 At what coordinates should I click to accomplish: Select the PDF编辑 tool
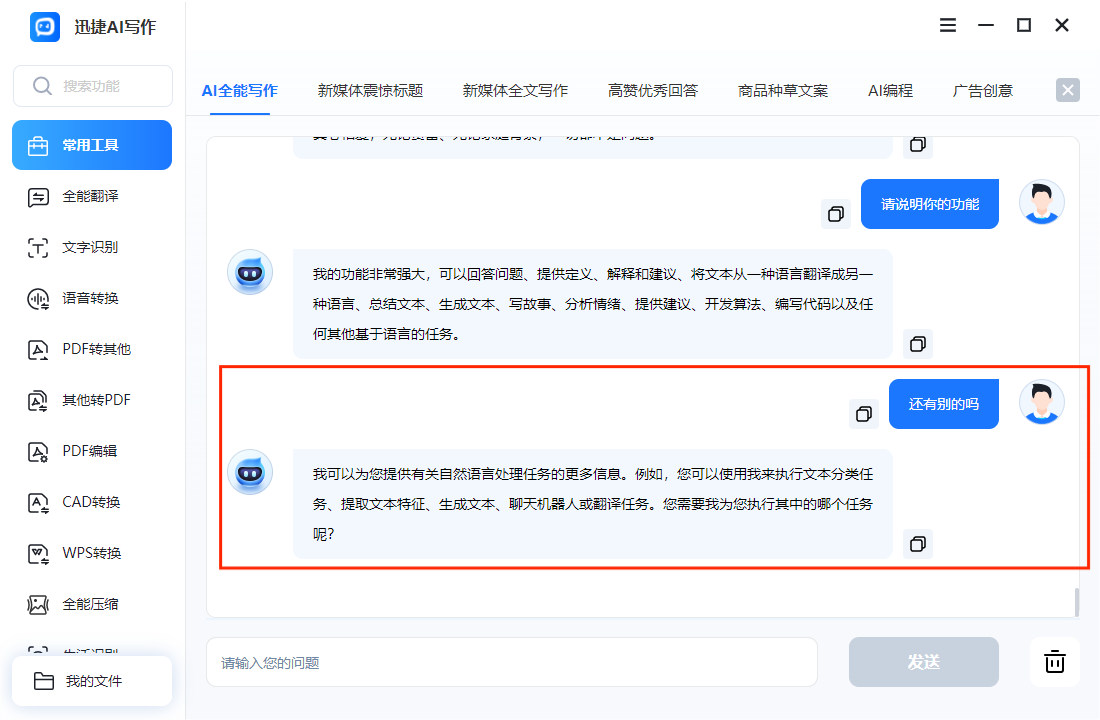click(80, 451)
